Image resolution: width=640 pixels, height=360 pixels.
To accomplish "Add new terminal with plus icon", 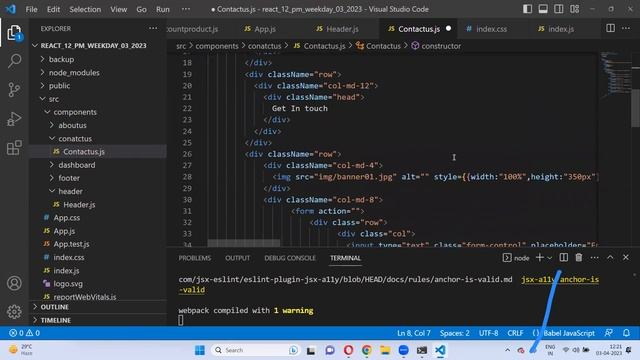I will coord(539,258).
